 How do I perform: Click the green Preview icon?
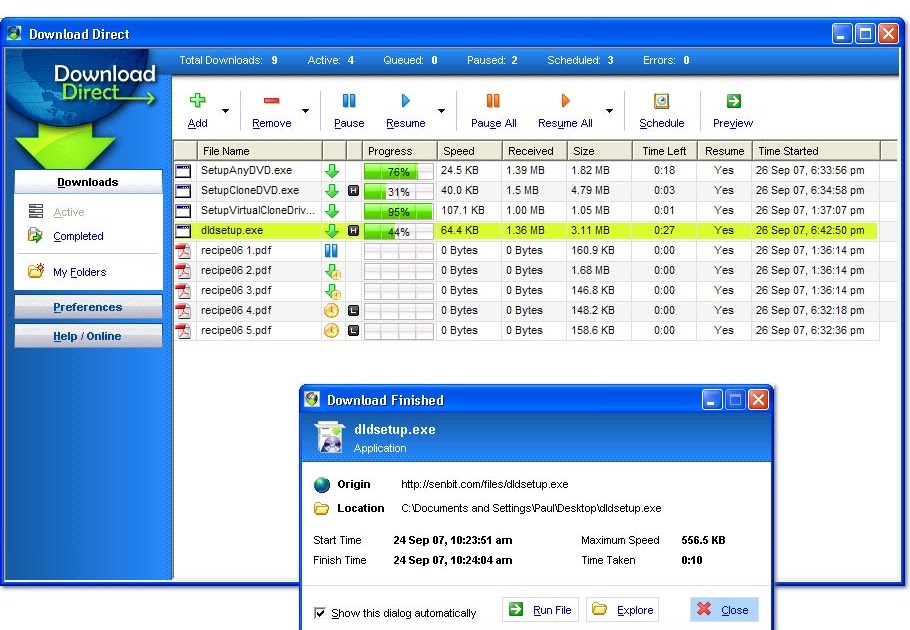[x=734, y=101]
